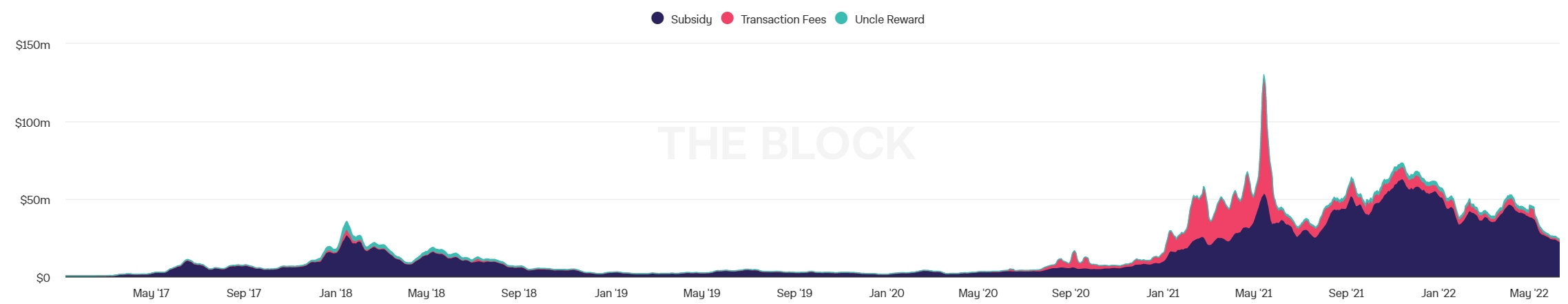This screenshot has width=1568, height=304.
Task: Select the Jan '22 axis label
Action: click(x=1438, y=293)
